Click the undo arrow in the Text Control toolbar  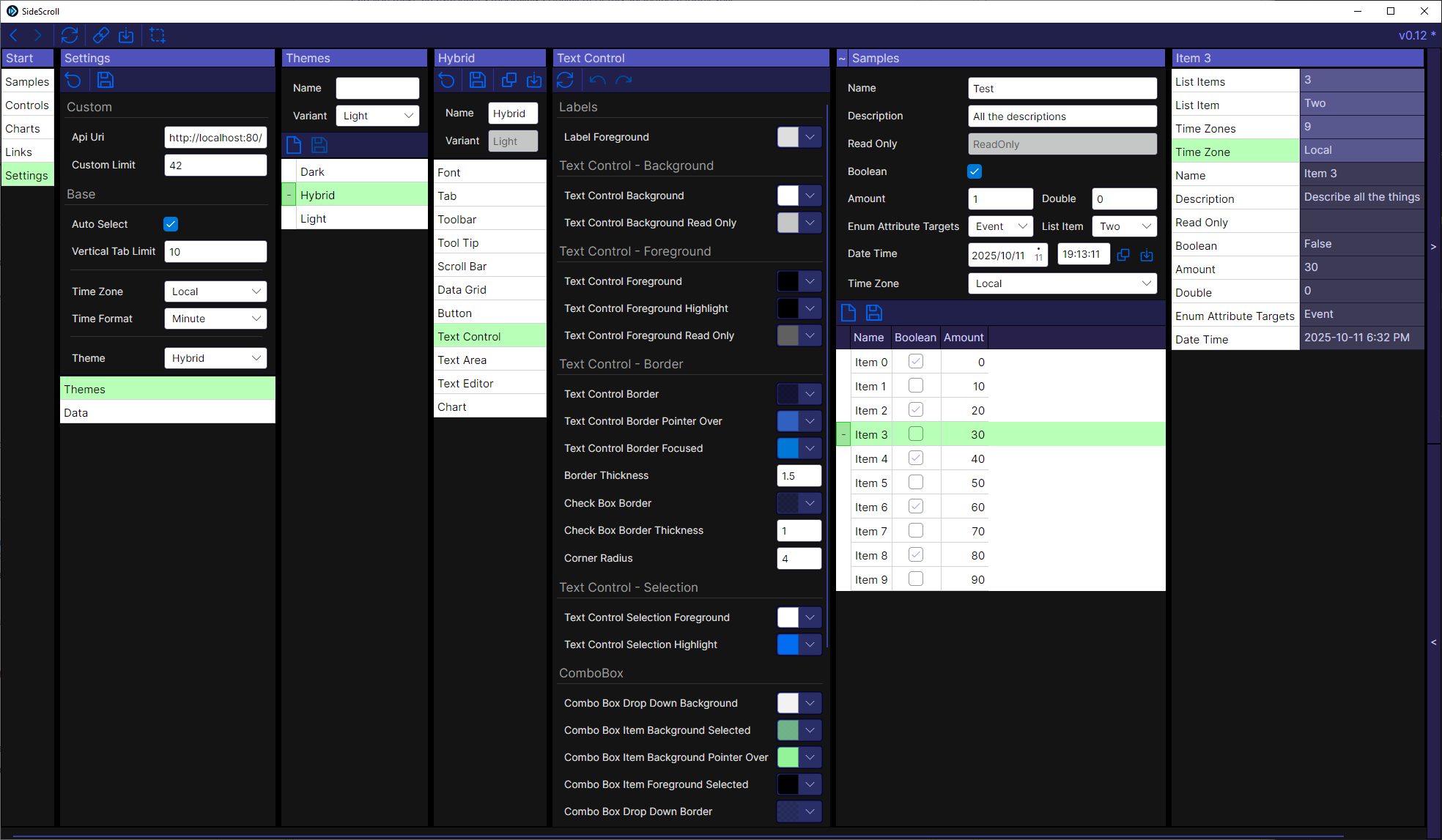pos(597,81)
